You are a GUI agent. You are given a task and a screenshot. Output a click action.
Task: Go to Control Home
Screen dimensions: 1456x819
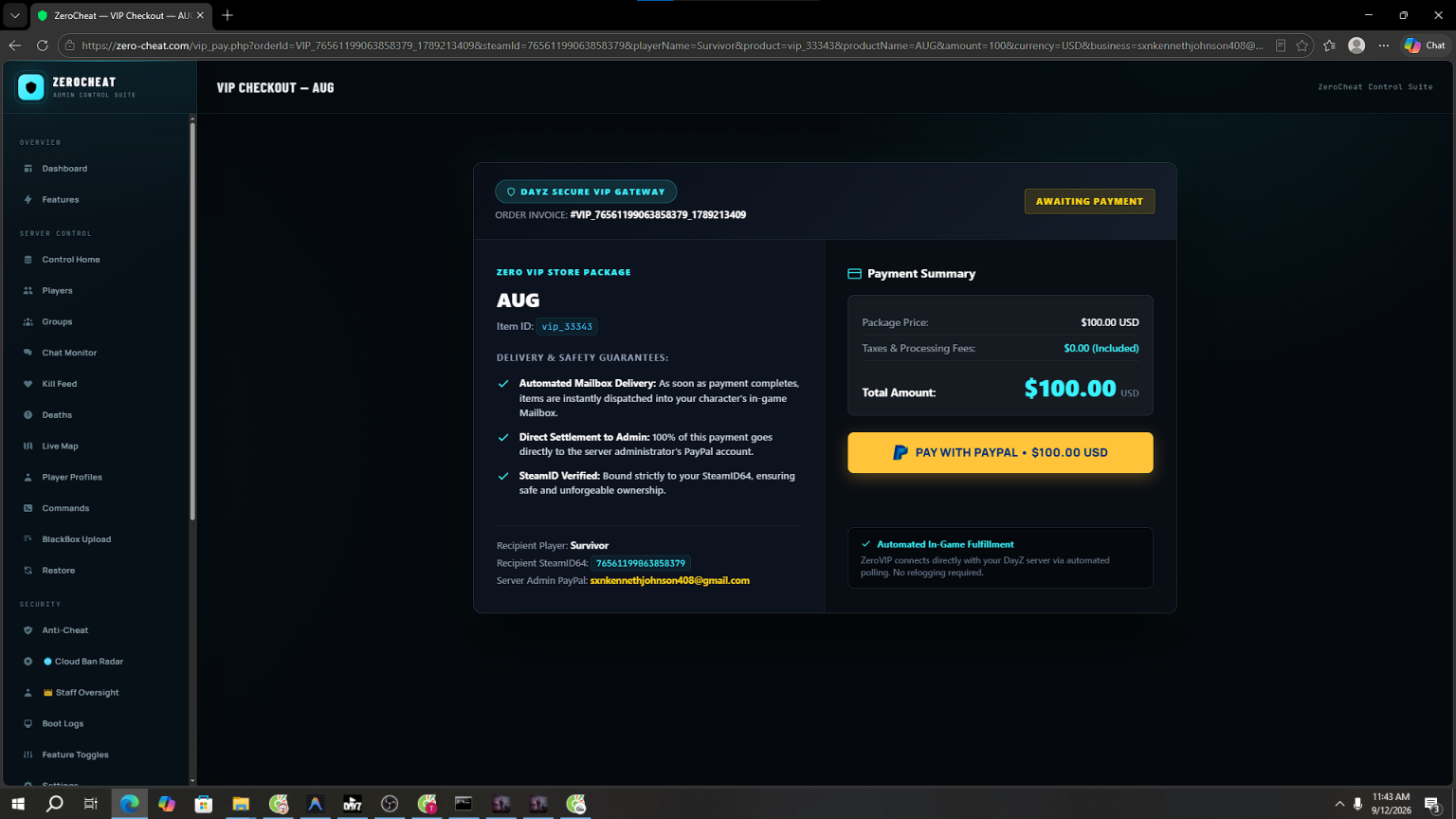(x=71, y=260)
